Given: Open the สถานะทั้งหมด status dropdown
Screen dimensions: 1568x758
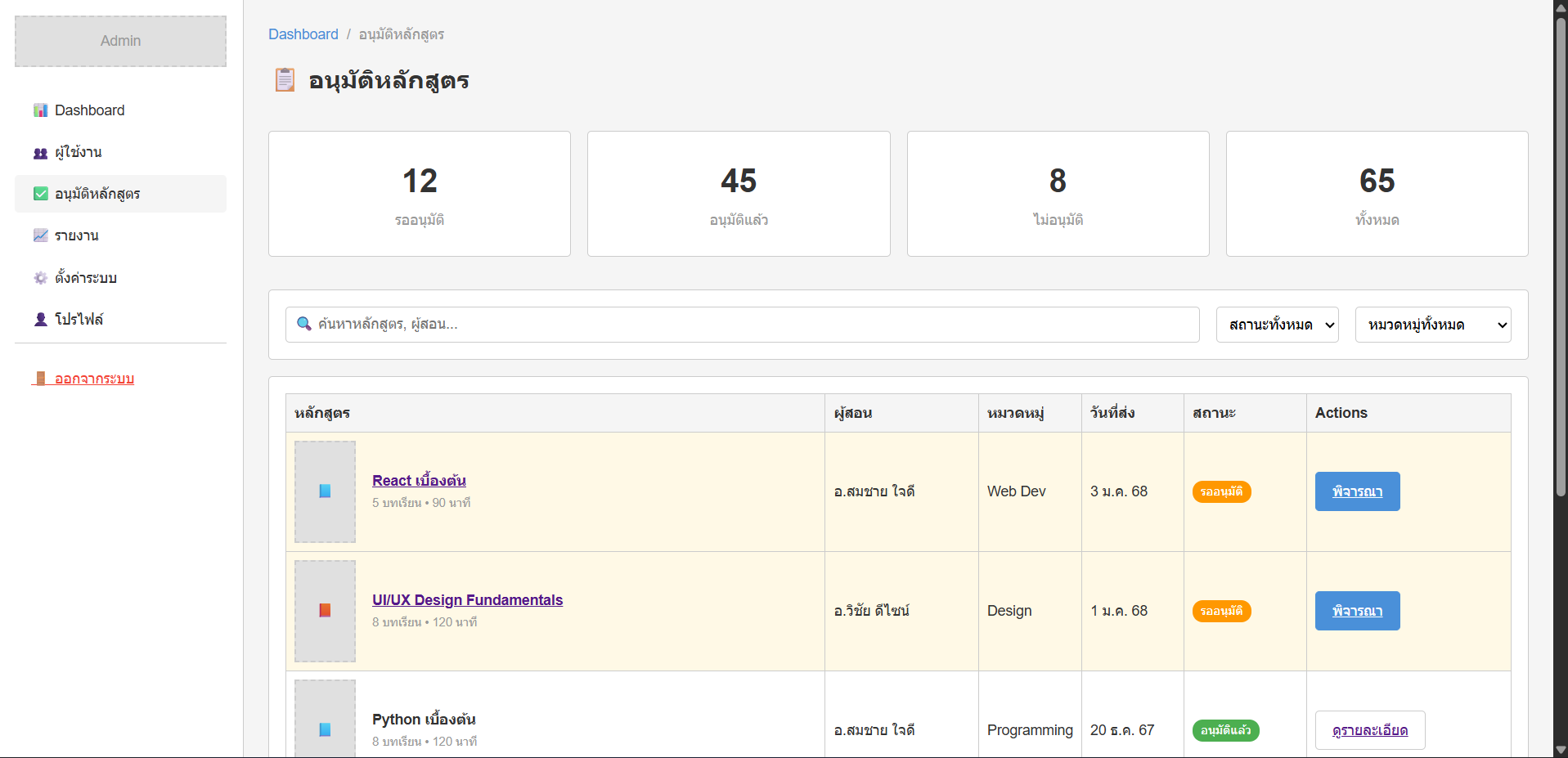Looking at the screenshot, I should coord(1277,325).
